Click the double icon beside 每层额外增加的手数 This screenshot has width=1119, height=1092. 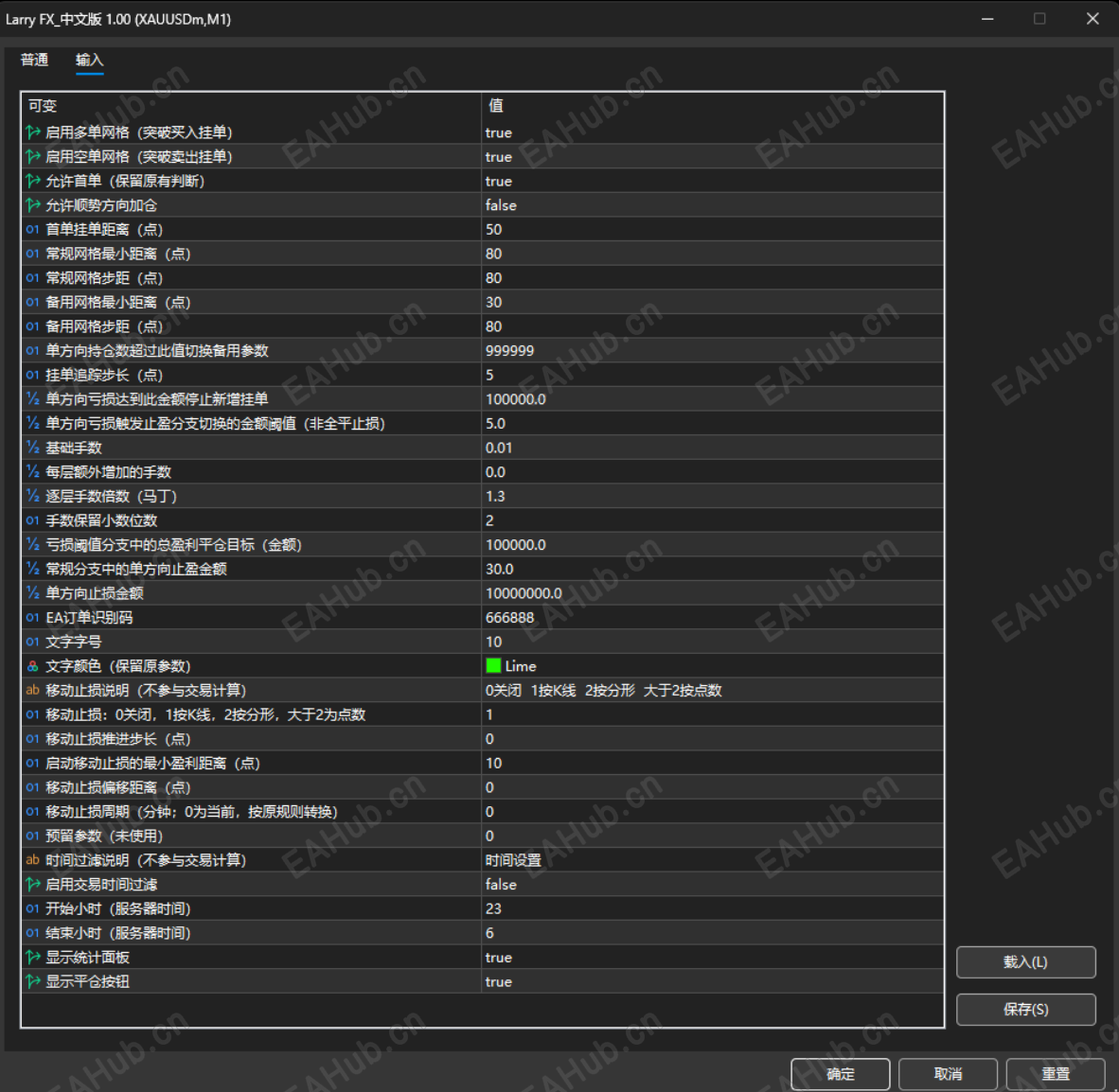click(33, 471)
